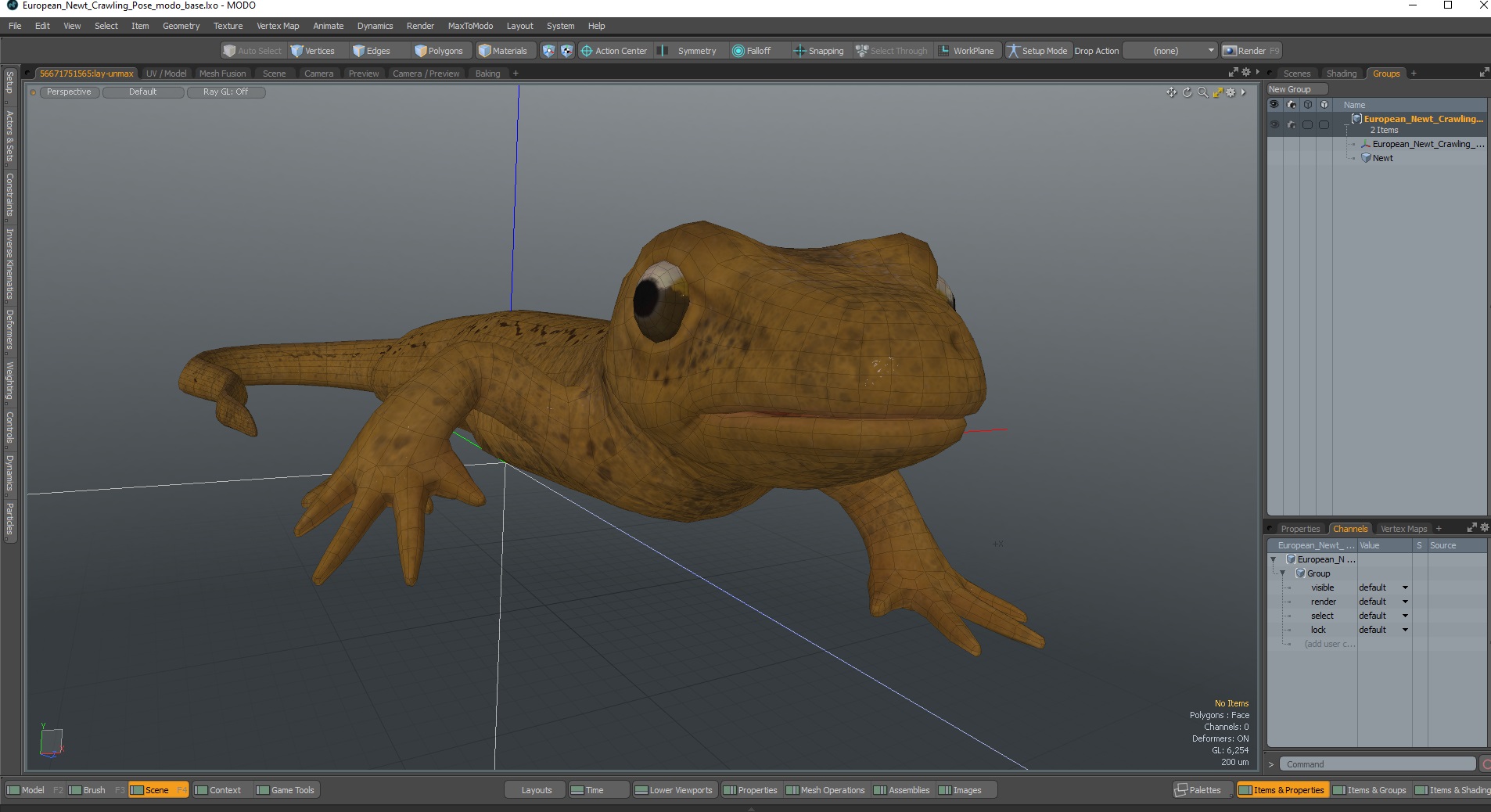Enable Setup Mode

coord(1037,51)
